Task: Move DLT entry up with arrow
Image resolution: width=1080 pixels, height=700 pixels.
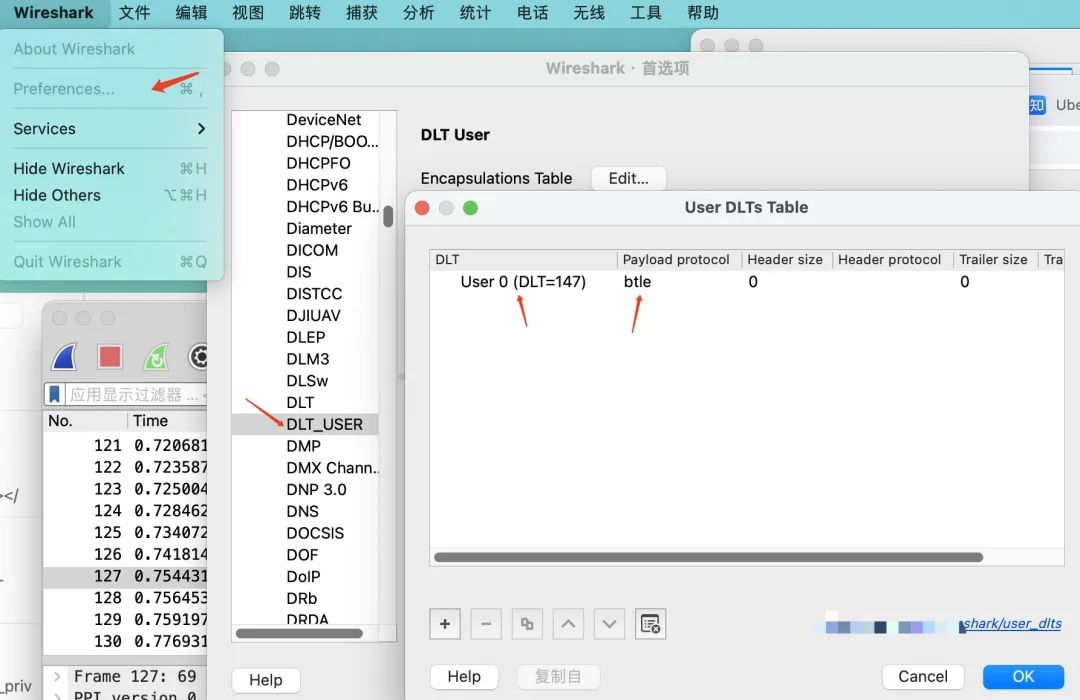Action: tap(568, 624)
